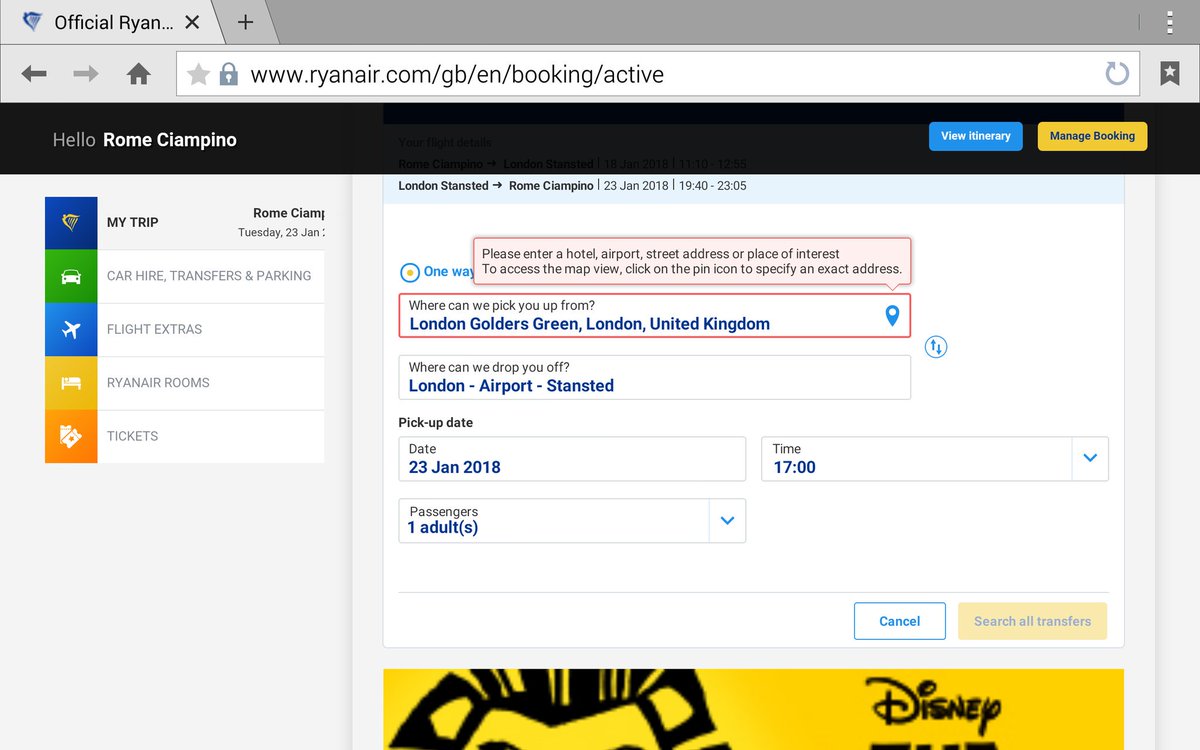Click the map pin icon in pick-up field
The width and height of the screenshot is (1200, 750).
pos(892,316)
